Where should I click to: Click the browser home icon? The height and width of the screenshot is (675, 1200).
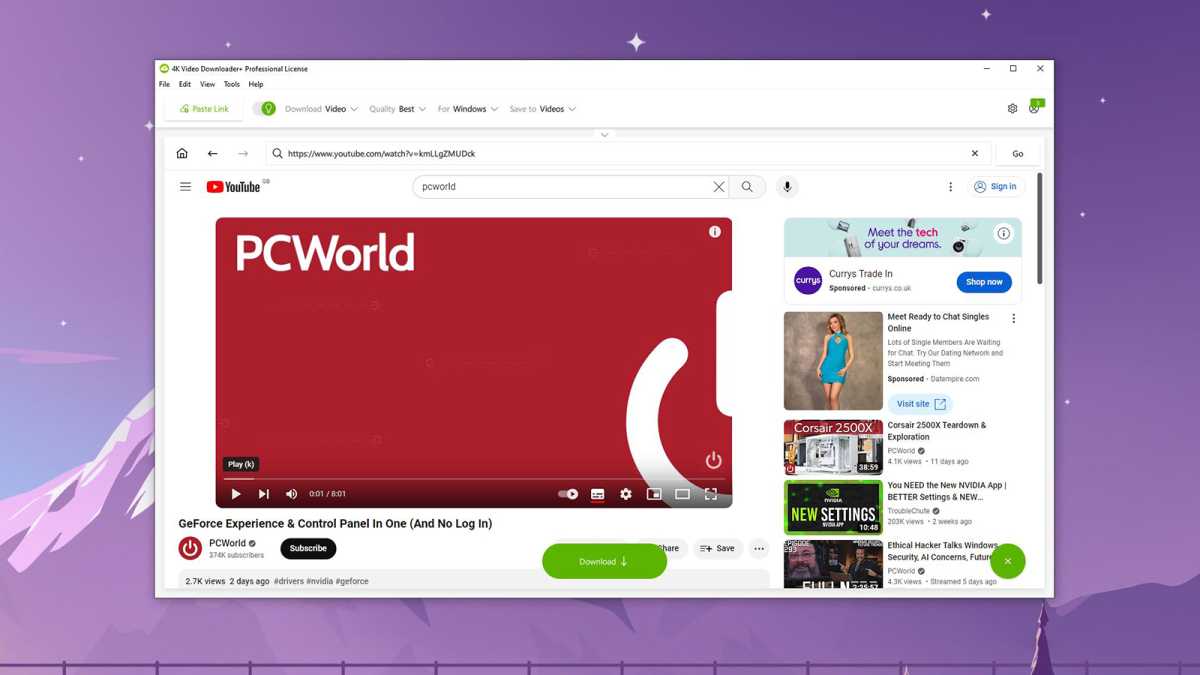click(182, 154)
